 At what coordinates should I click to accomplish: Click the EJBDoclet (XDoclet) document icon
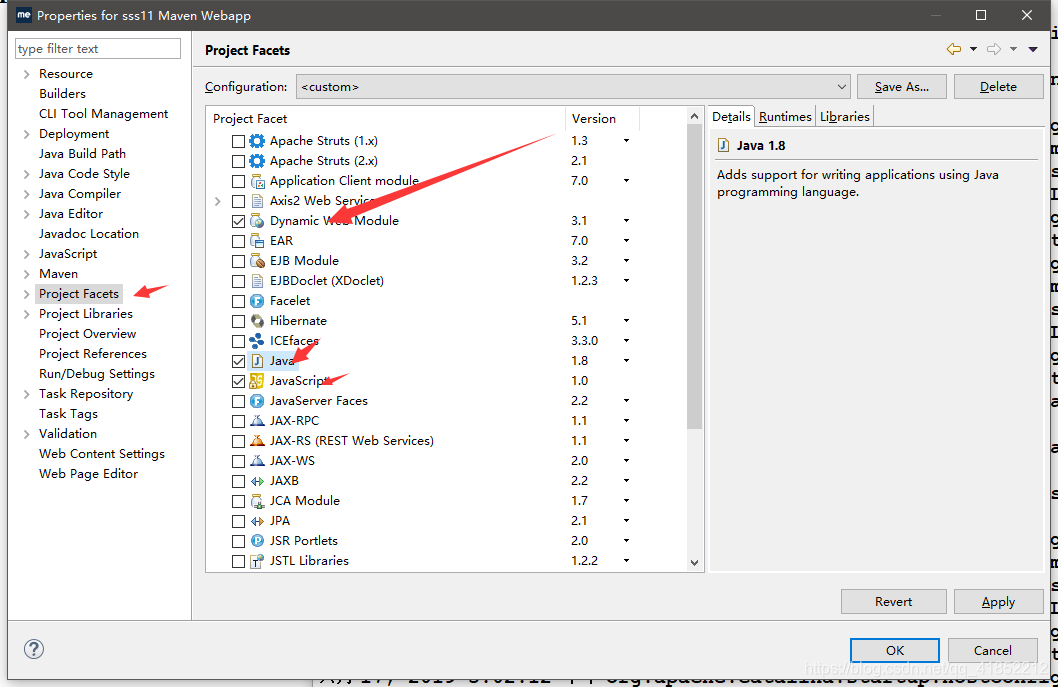point(257,281)
